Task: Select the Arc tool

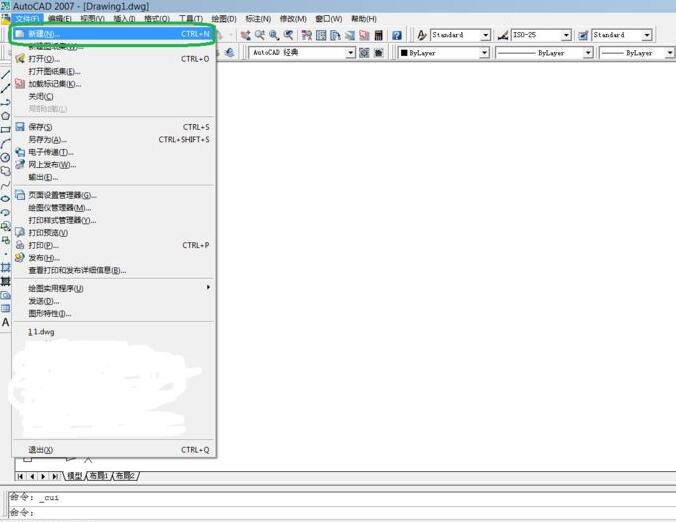Action: (x=5, y=144)
